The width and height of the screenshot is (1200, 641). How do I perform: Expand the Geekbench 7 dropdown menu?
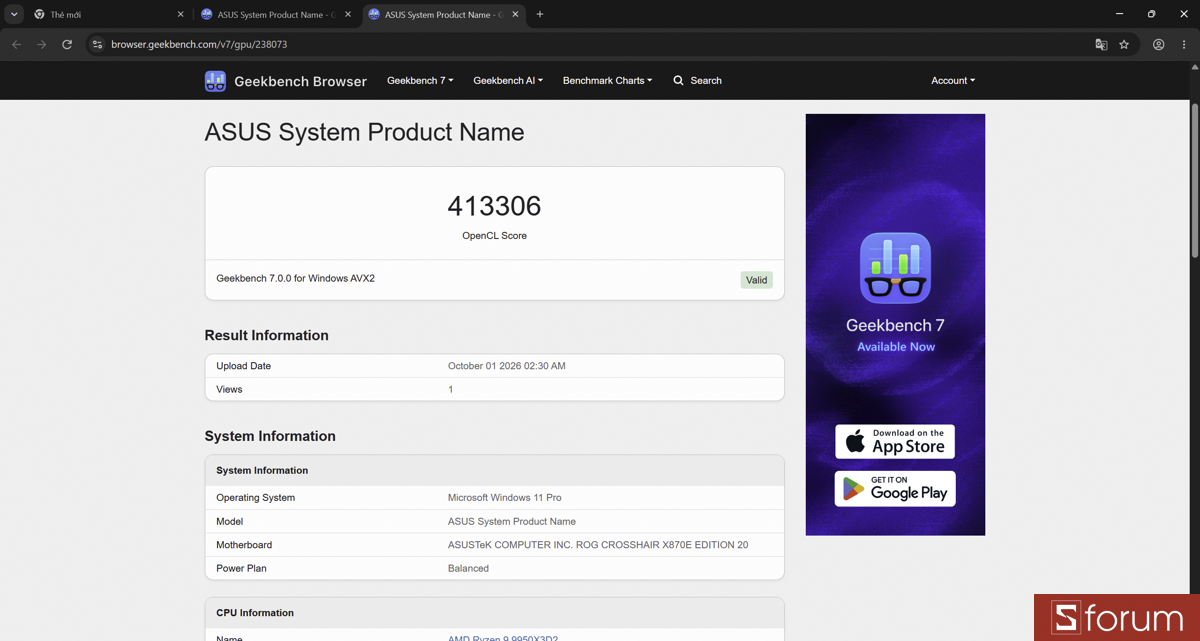pyautogui.click(x=420, y=80)
